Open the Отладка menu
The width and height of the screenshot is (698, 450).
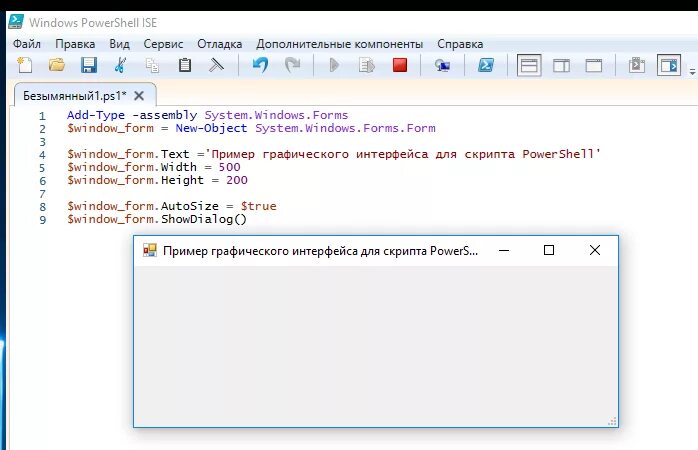tap(219, 44)
